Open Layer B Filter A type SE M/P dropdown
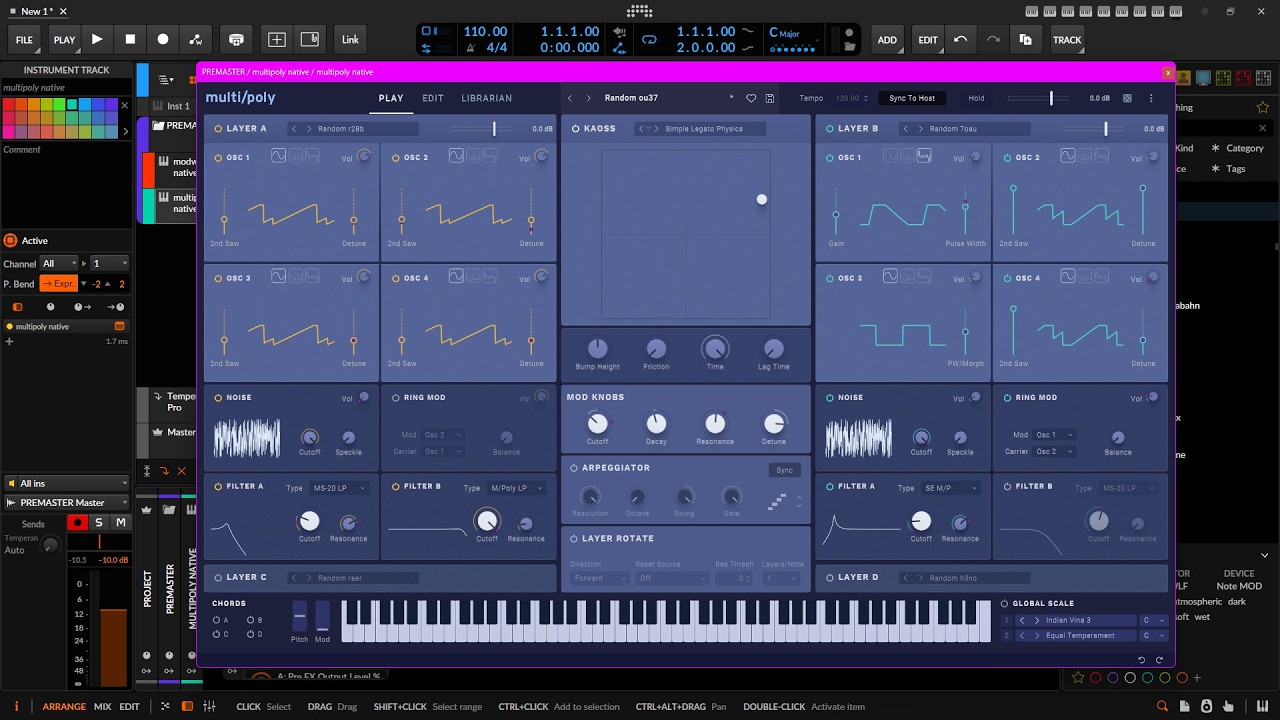This screenshot has height=720, width=1280. (x=949, y=488)
